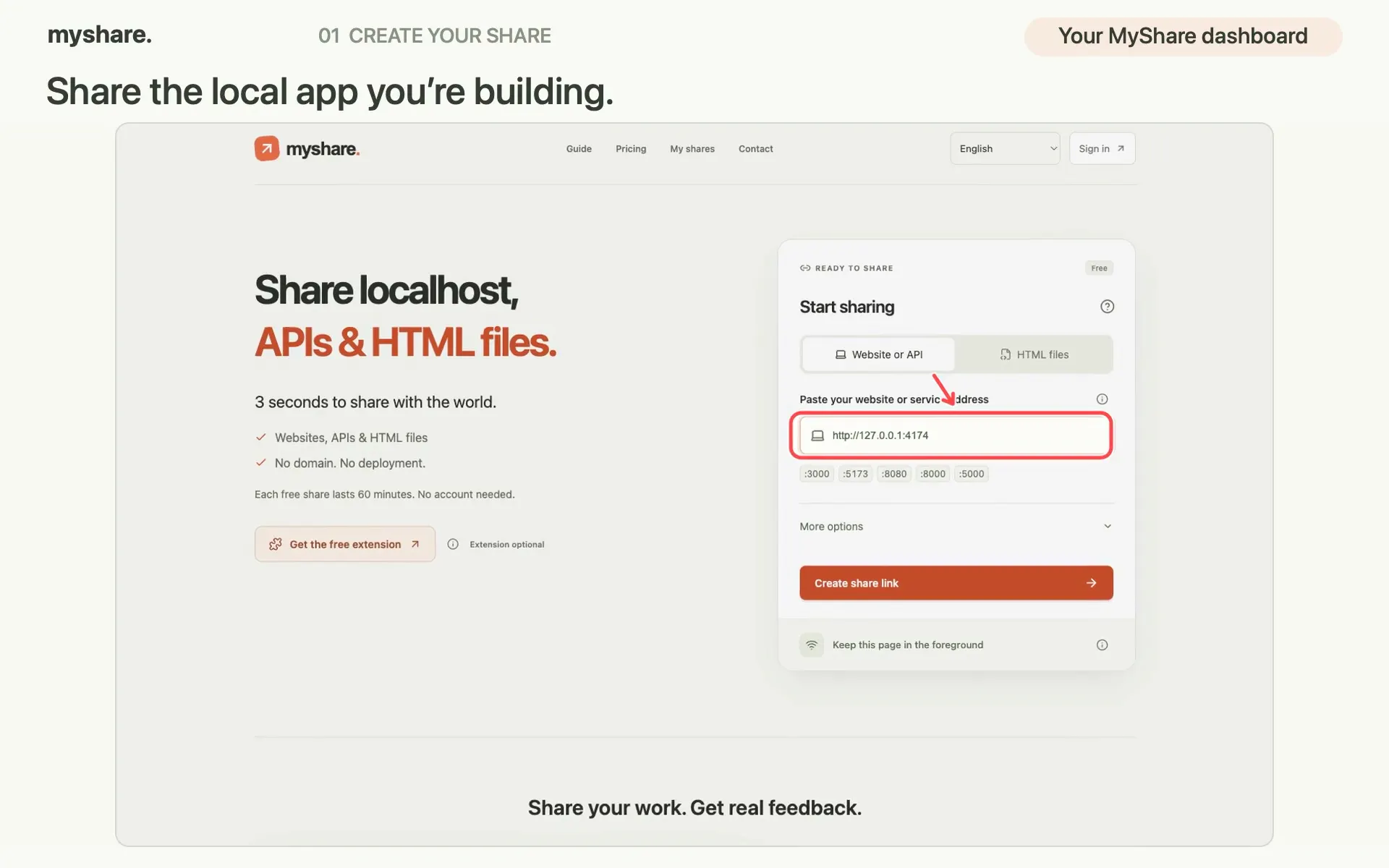Switch to HTML files tab
The width and height of the screenshot is (1389, 868).
1034,354
